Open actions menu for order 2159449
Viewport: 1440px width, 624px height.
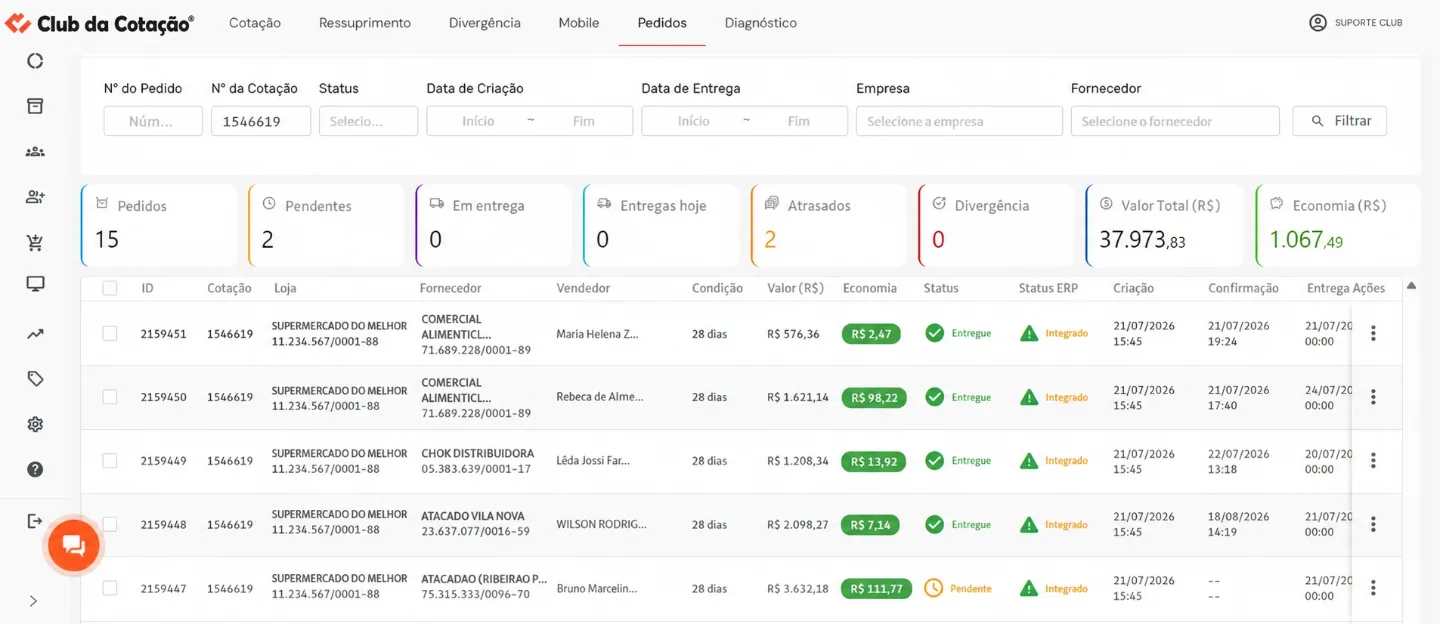[1373, 460]
